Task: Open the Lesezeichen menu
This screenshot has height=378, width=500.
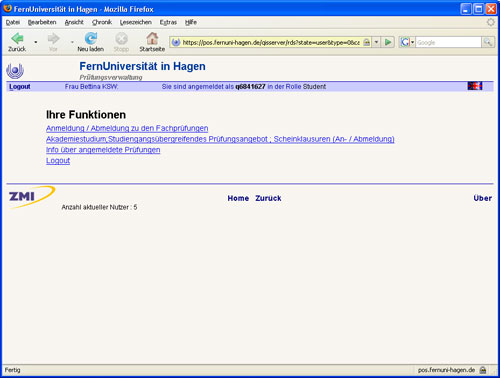Action: pyautogui.click(x=136, y=22)
